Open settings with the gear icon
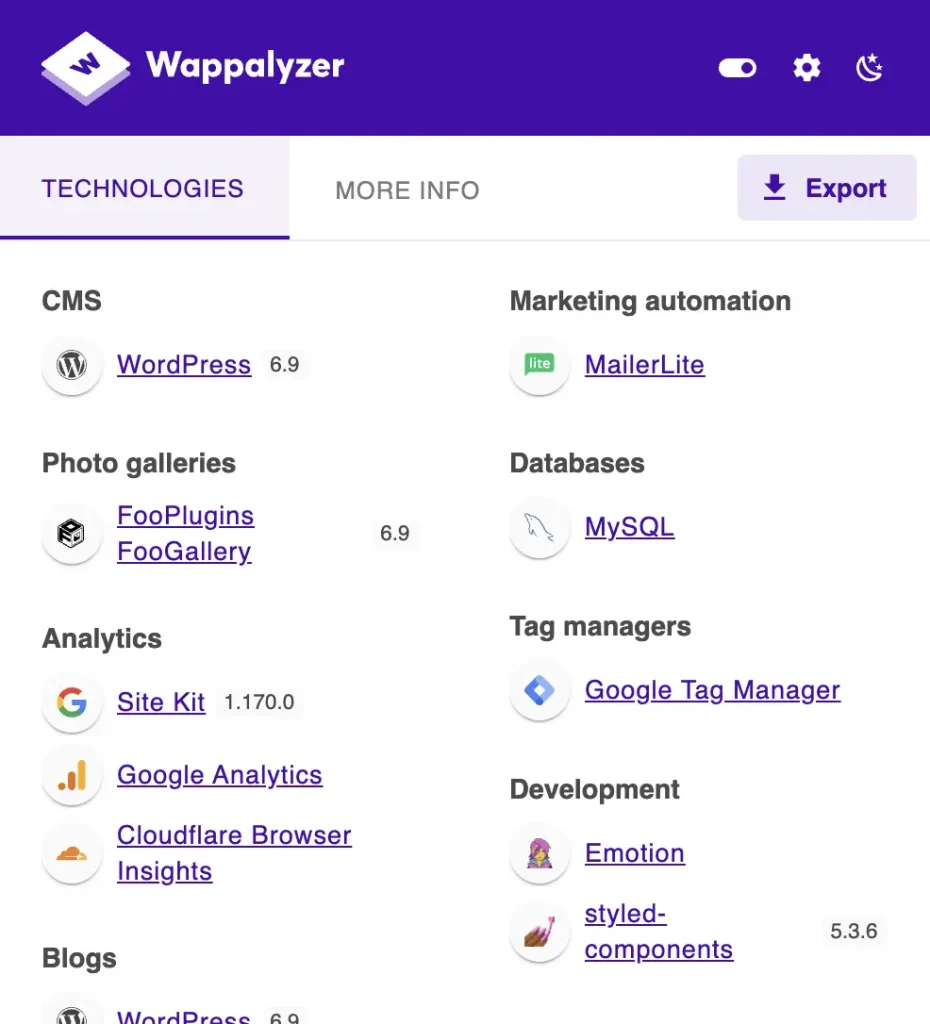This screenshot has height=1024, width=930. click(x=806, y=68)
